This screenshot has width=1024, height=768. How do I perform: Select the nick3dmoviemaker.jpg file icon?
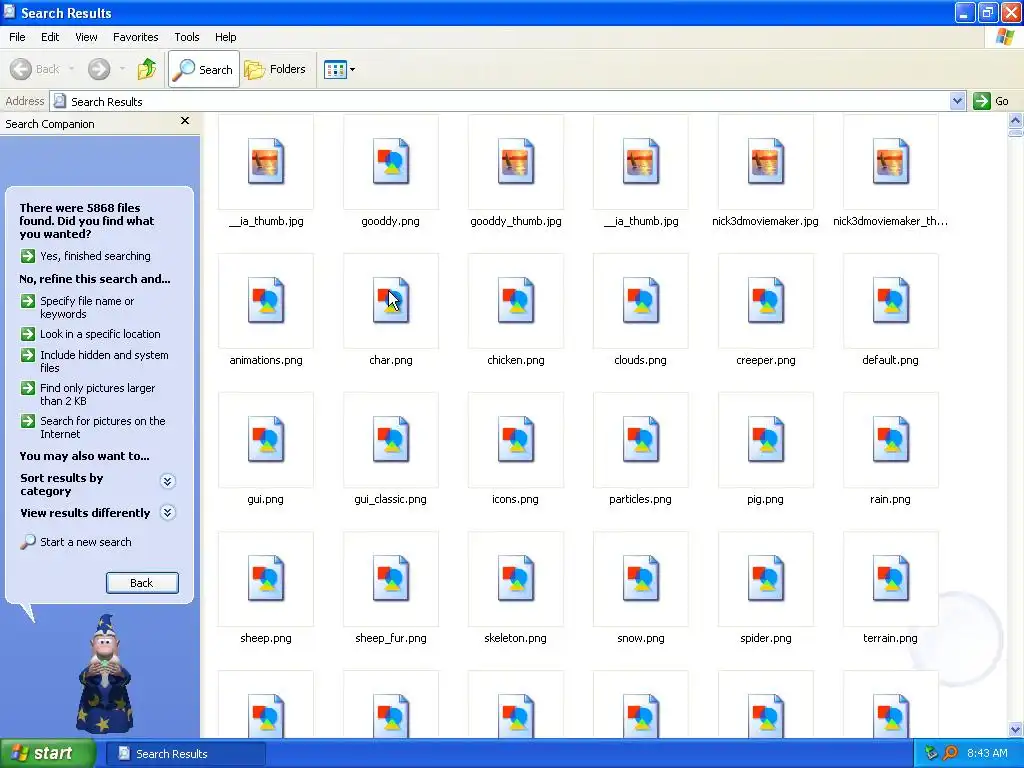coord(765,161)
